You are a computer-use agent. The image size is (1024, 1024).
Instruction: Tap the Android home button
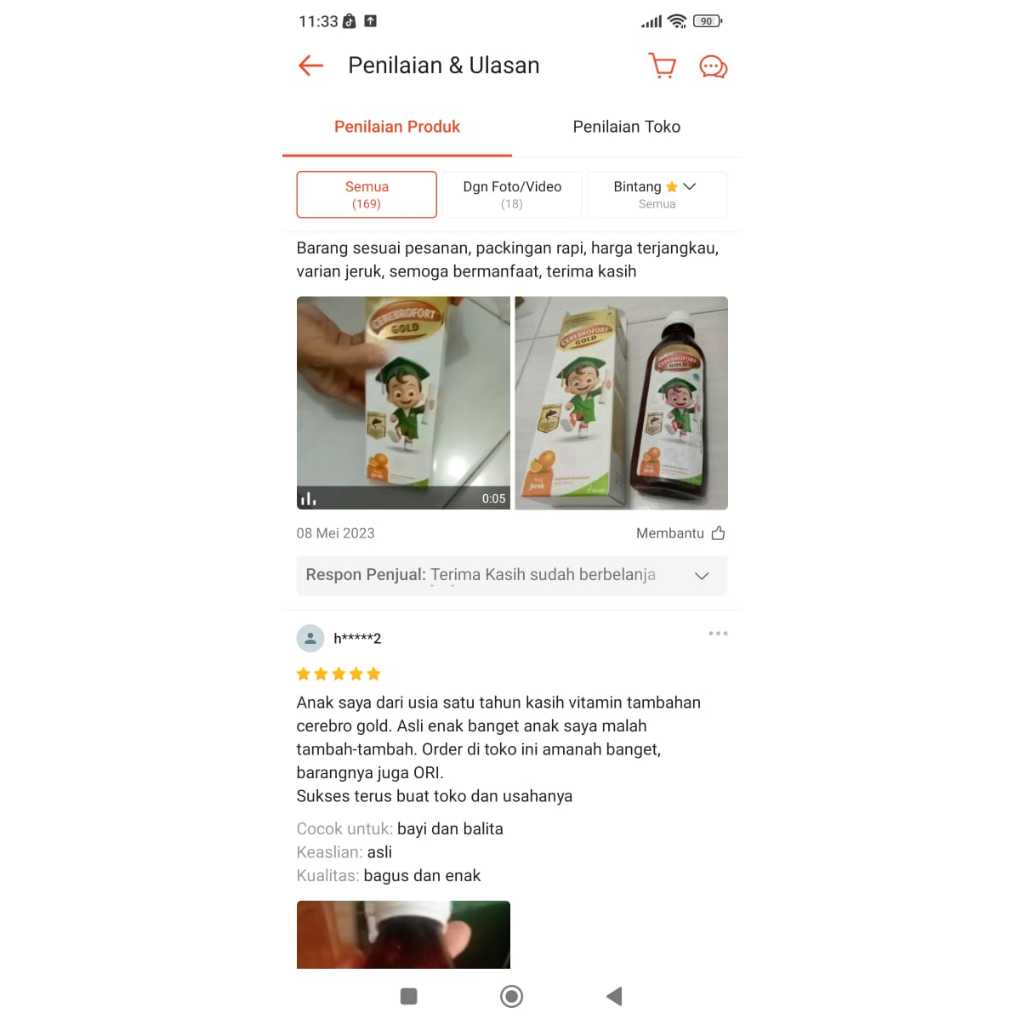(511, 996)
